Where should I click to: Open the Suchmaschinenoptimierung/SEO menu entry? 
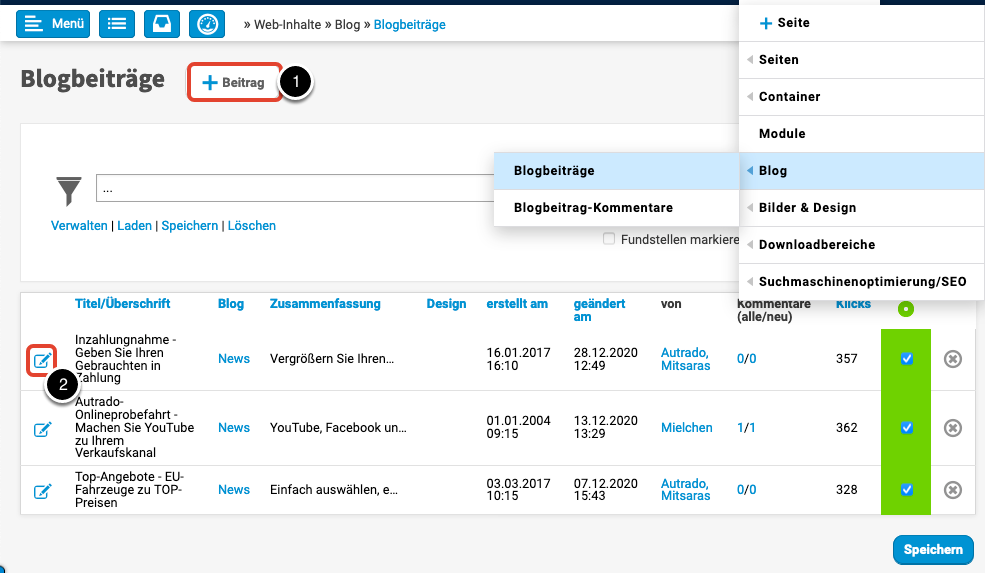point(862,282)
